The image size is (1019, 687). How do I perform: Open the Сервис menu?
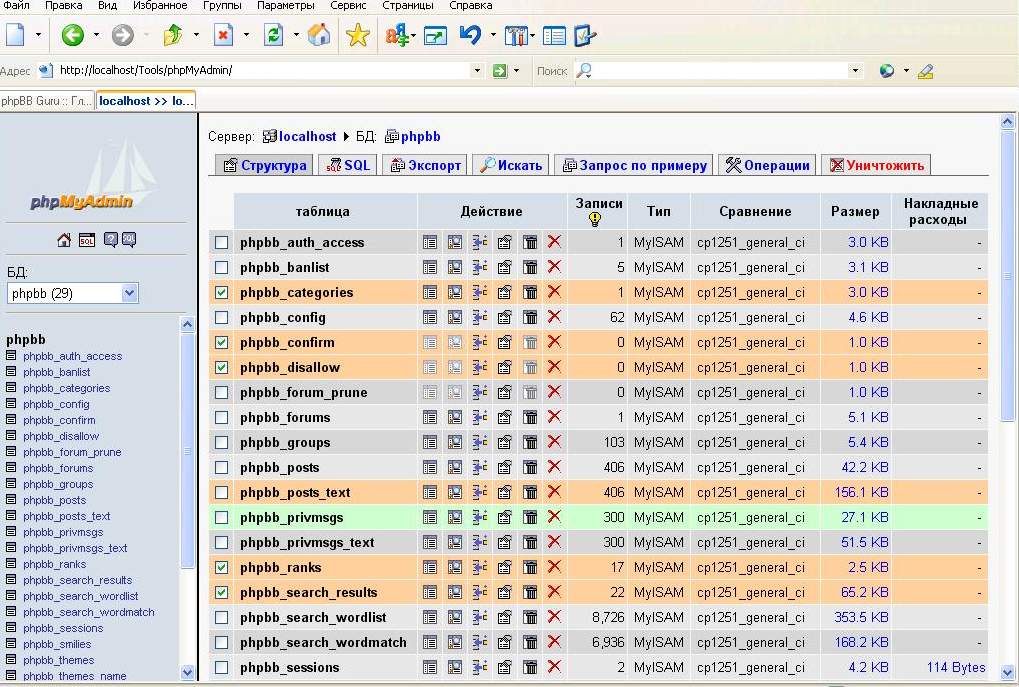348,6
